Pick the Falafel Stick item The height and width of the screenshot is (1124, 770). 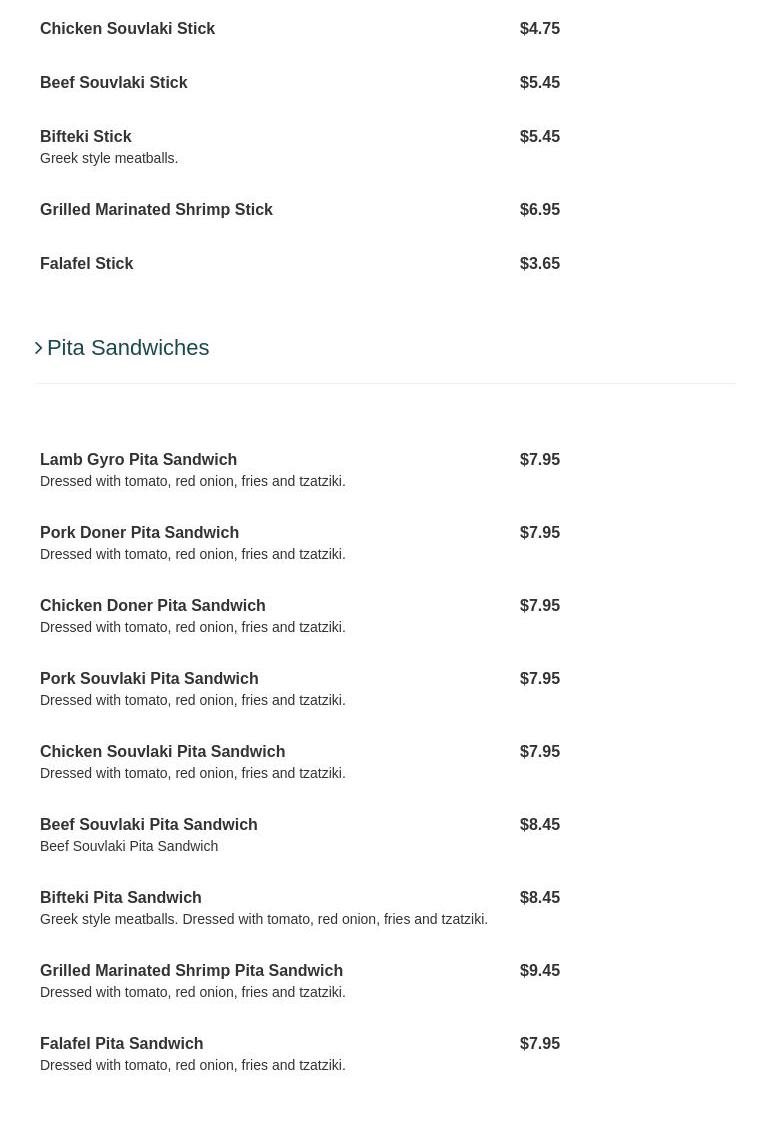tap(86, 264)
